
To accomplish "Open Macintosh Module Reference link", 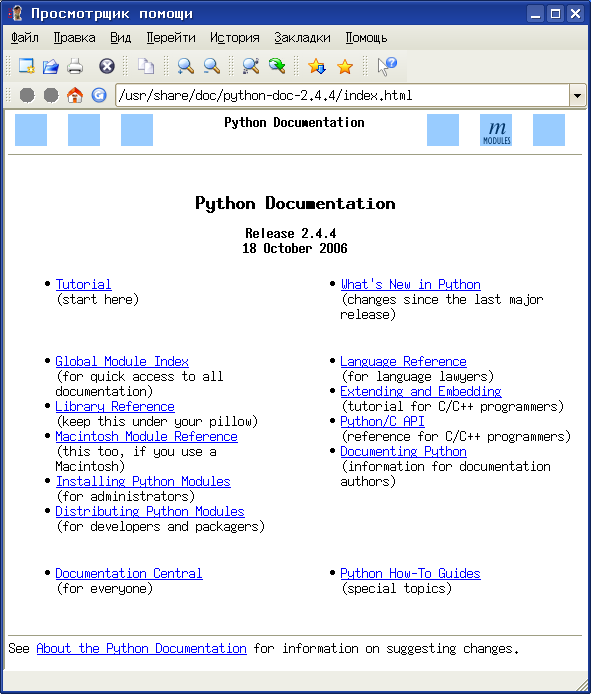I will click(147, 437).
